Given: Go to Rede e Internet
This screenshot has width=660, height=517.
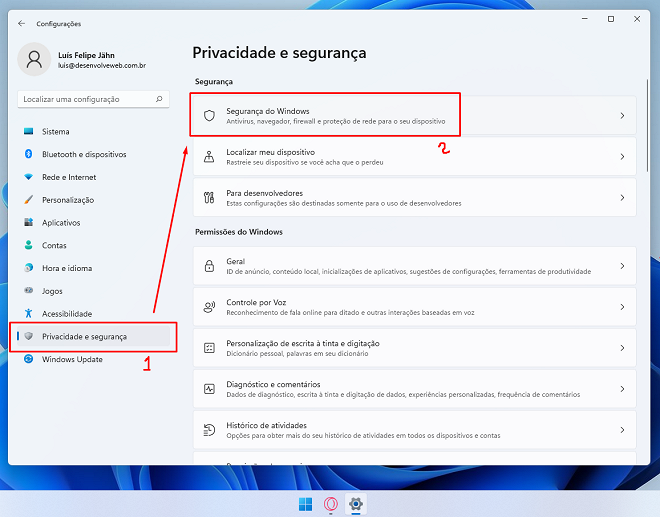Looking at the screenshot, I should point(93,177).
